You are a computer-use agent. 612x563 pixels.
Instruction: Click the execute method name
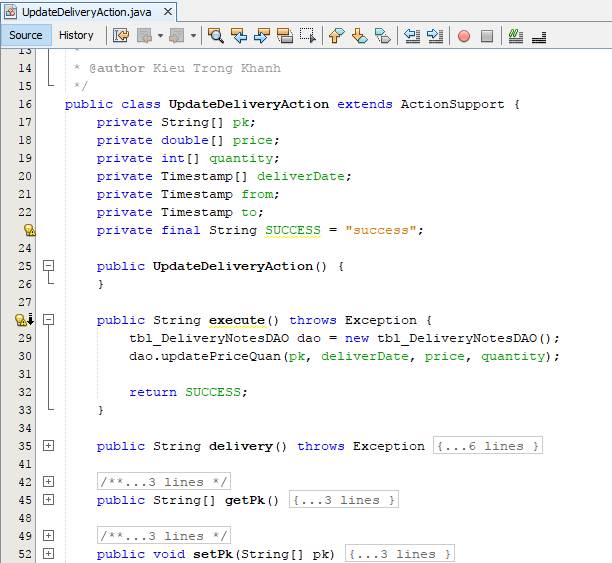pyautogui.click(x=237, y=320)
